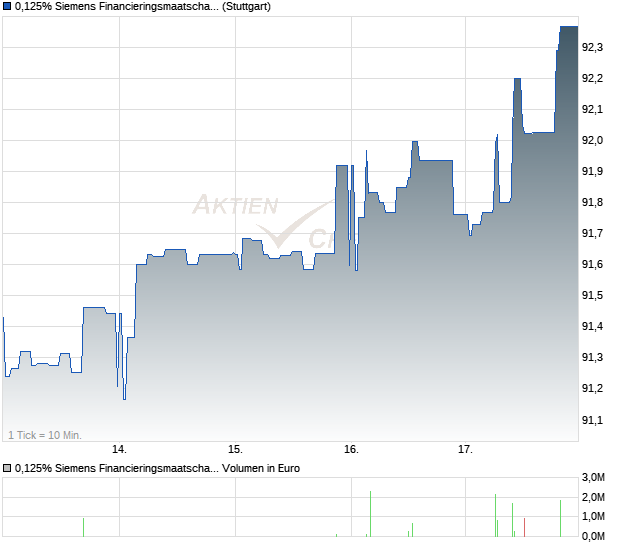The height and width of the screenshot is (546, 620).
Task: Click the red volume bar on day 17
Action: [x=524, y=527]
